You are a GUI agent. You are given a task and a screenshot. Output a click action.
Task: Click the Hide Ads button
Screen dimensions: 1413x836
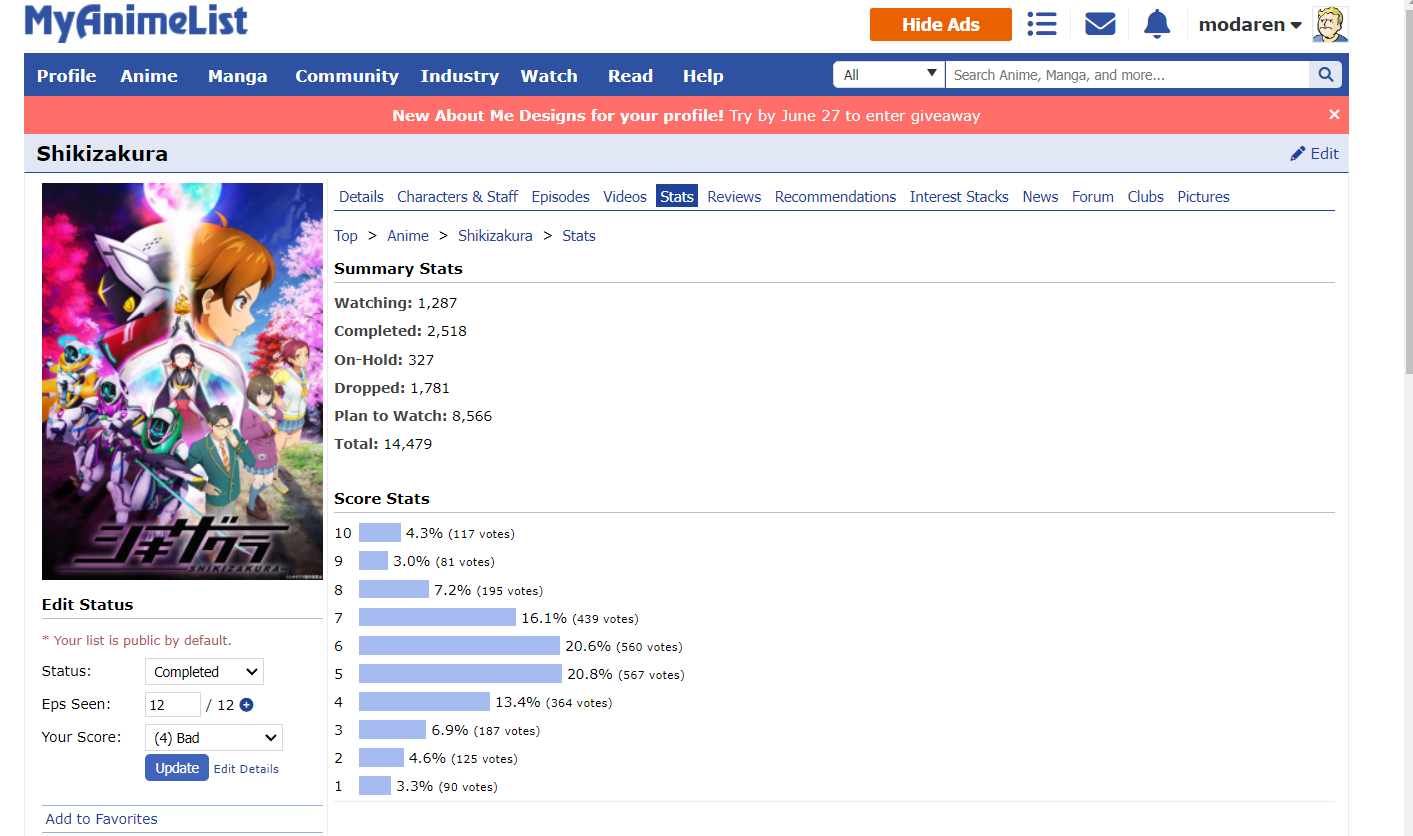click(x=940, y=25)
